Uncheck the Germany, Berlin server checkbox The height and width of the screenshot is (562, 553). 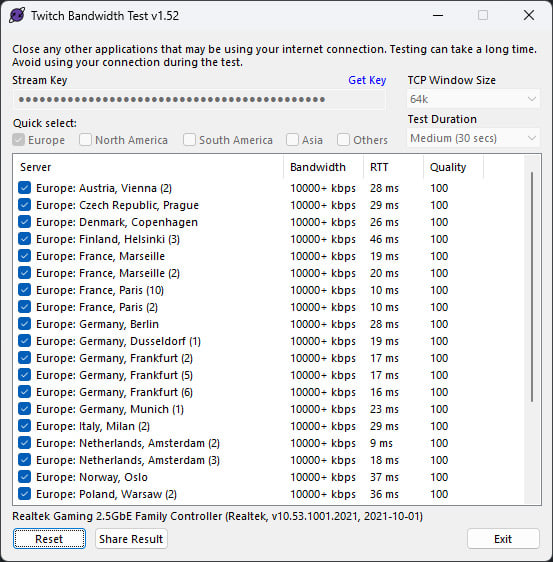click(x=24, y=324)
